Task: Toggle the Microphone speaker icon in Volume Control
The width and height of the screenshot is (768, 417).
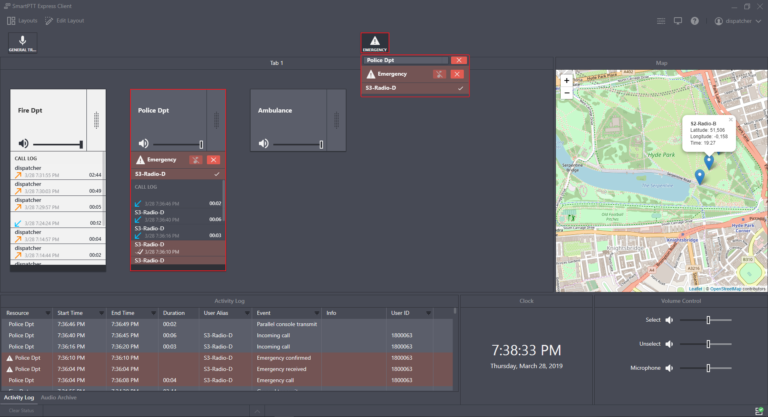Action: point(669,368)
